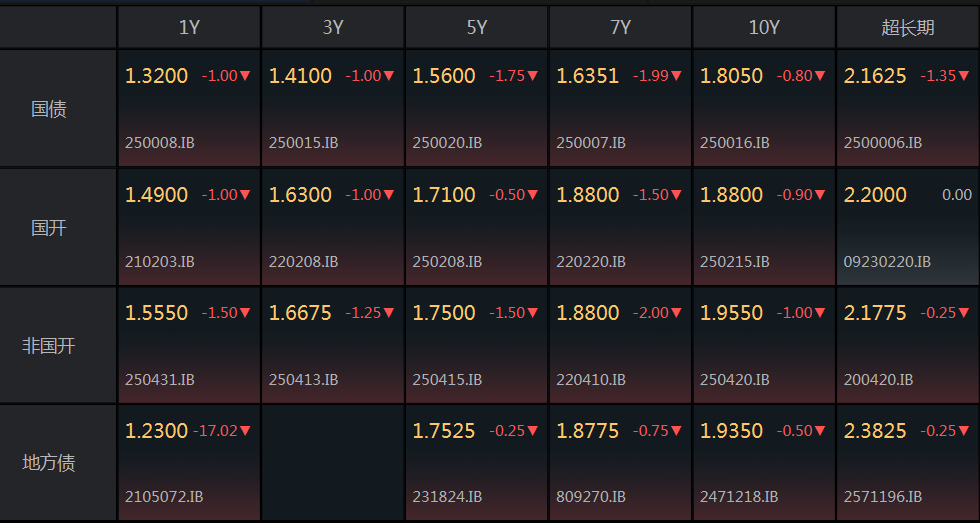Viewport: 980px width, 523px height.
Task: Select the 超长期 column header
Action: [x=907, y=28]
